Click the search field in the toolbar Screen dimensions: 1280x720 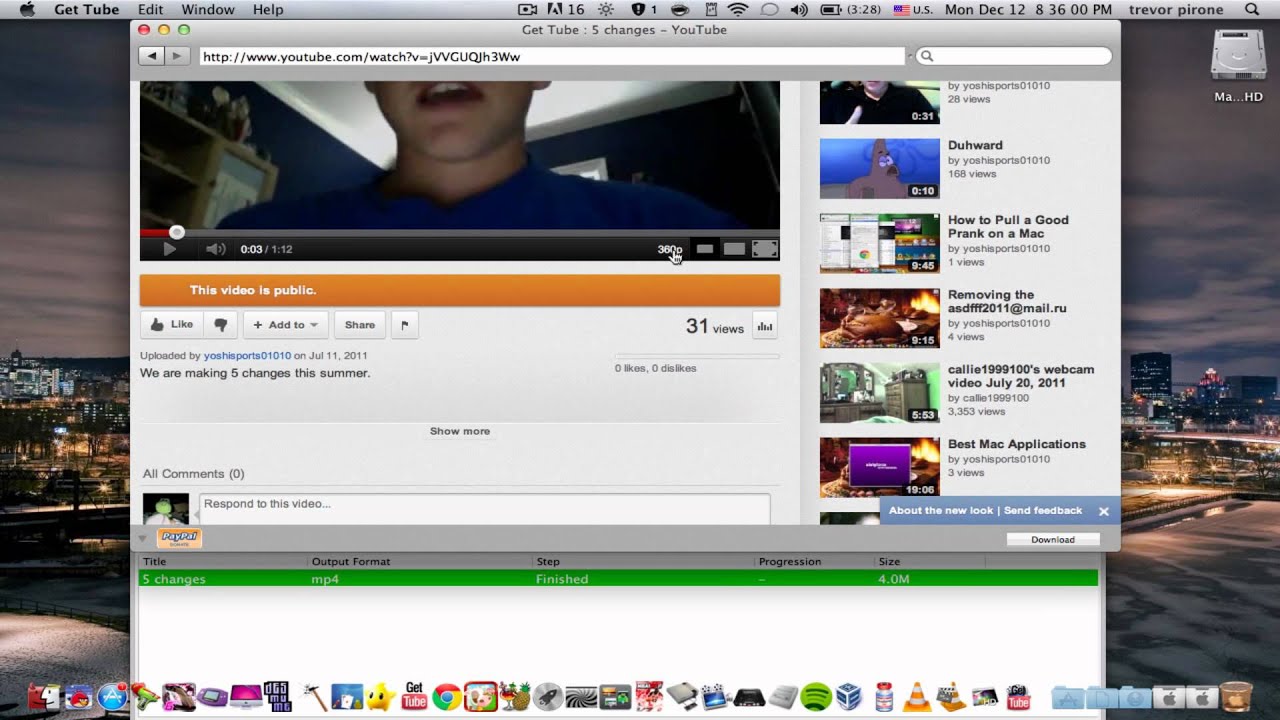click(x=1013, y=57)
